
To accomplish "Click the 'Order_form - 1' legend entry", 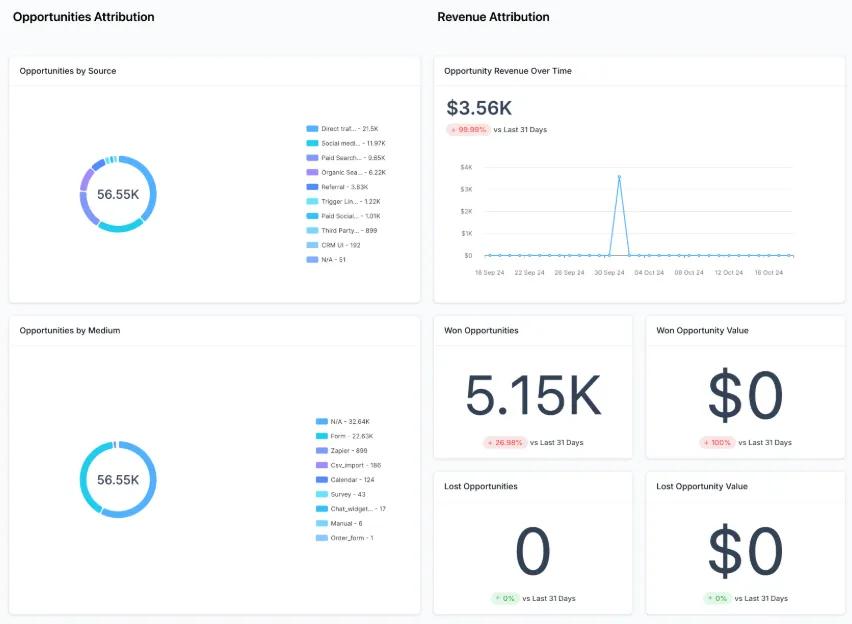I will [x=344, y=538].
